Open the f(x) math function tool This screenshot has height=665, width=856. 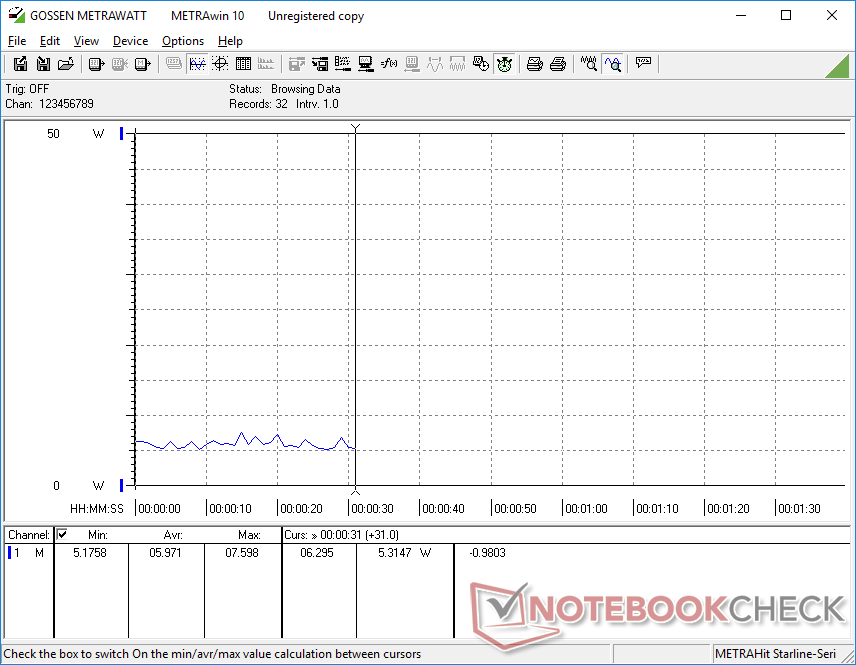pyautogui.click(x=389, y=64)
